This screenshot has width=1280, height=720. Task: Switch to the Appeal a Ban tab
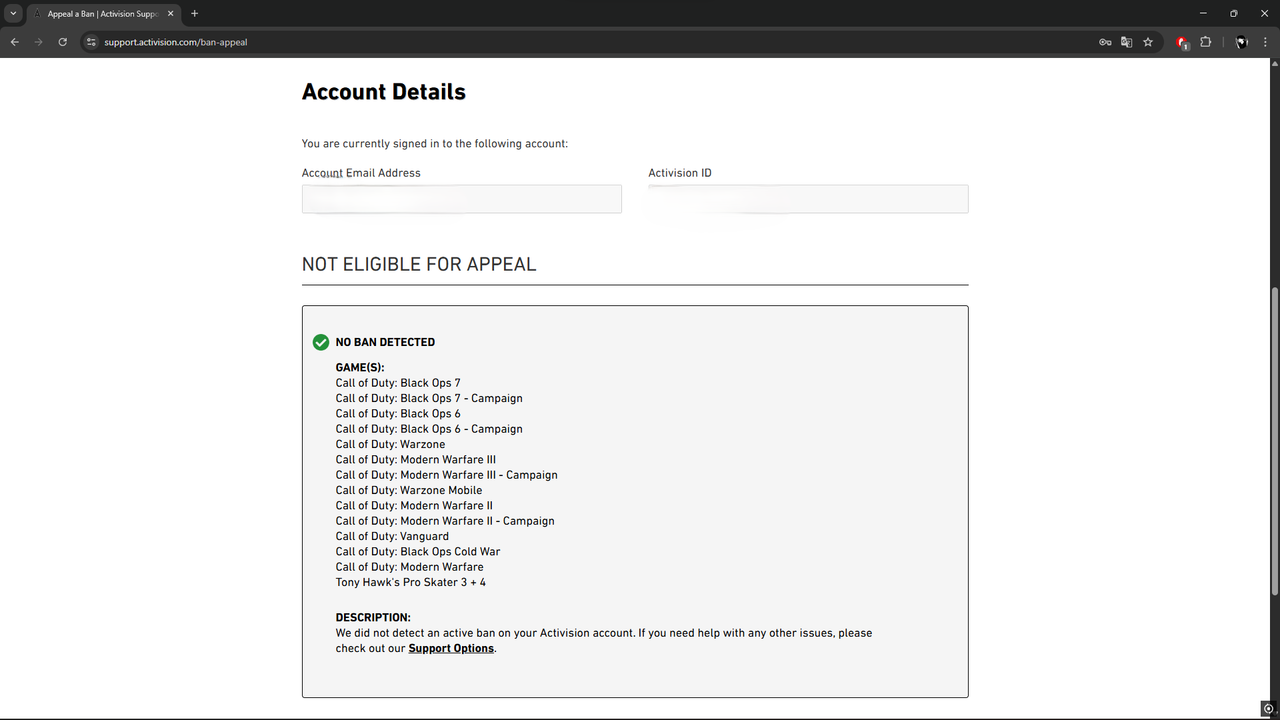104,14
